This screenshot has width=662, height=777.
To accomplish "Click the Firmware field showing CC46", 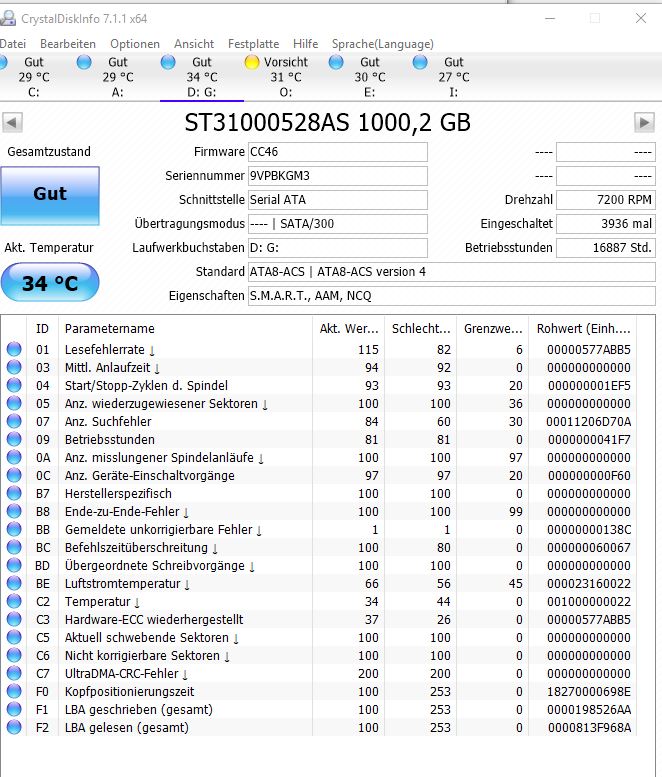I will coord(337,152).
